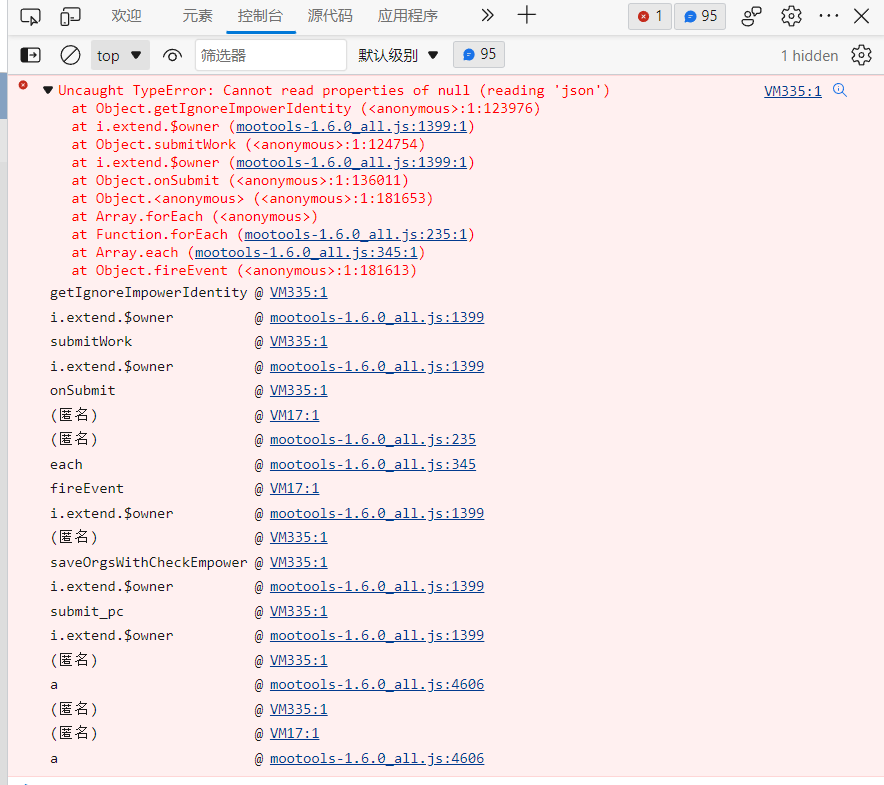Open the submitWork VM335:1 source link
The height and width of the screenshot is (785, 884).
(298, 342)
